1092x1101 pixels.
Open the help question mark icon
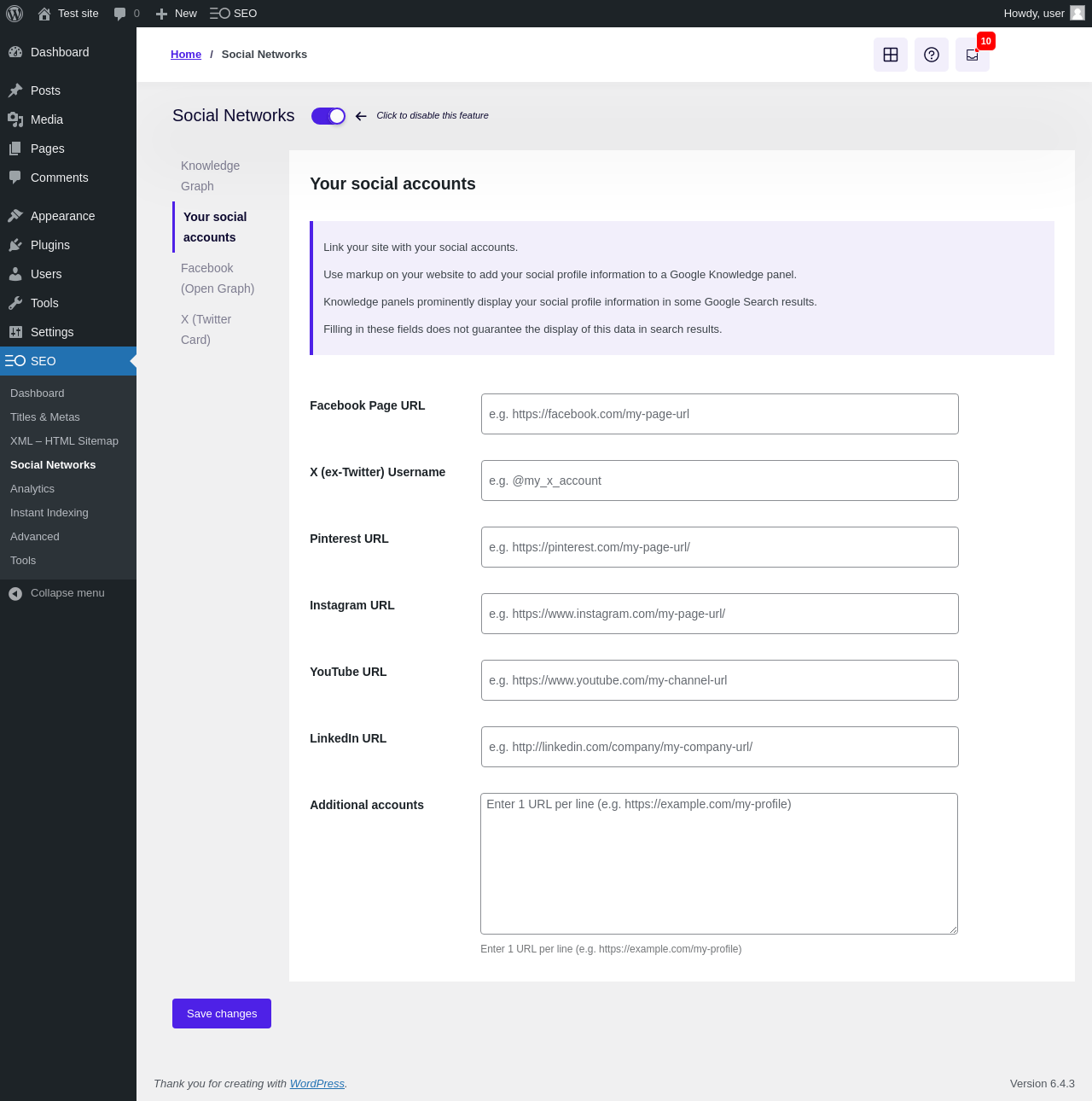pos(932,55)
